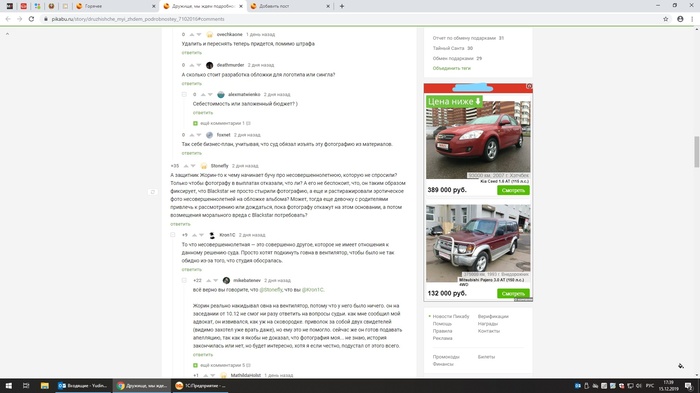Open 'Правила' footer link
The height and width of the screenshot is (393, 700).
(x=442, y=331)
